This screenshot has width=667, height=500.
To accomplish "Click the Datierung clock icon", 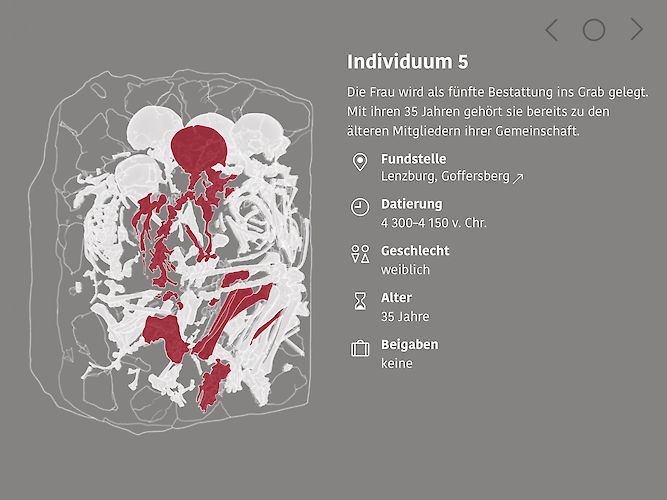I will tap(360, 207).
